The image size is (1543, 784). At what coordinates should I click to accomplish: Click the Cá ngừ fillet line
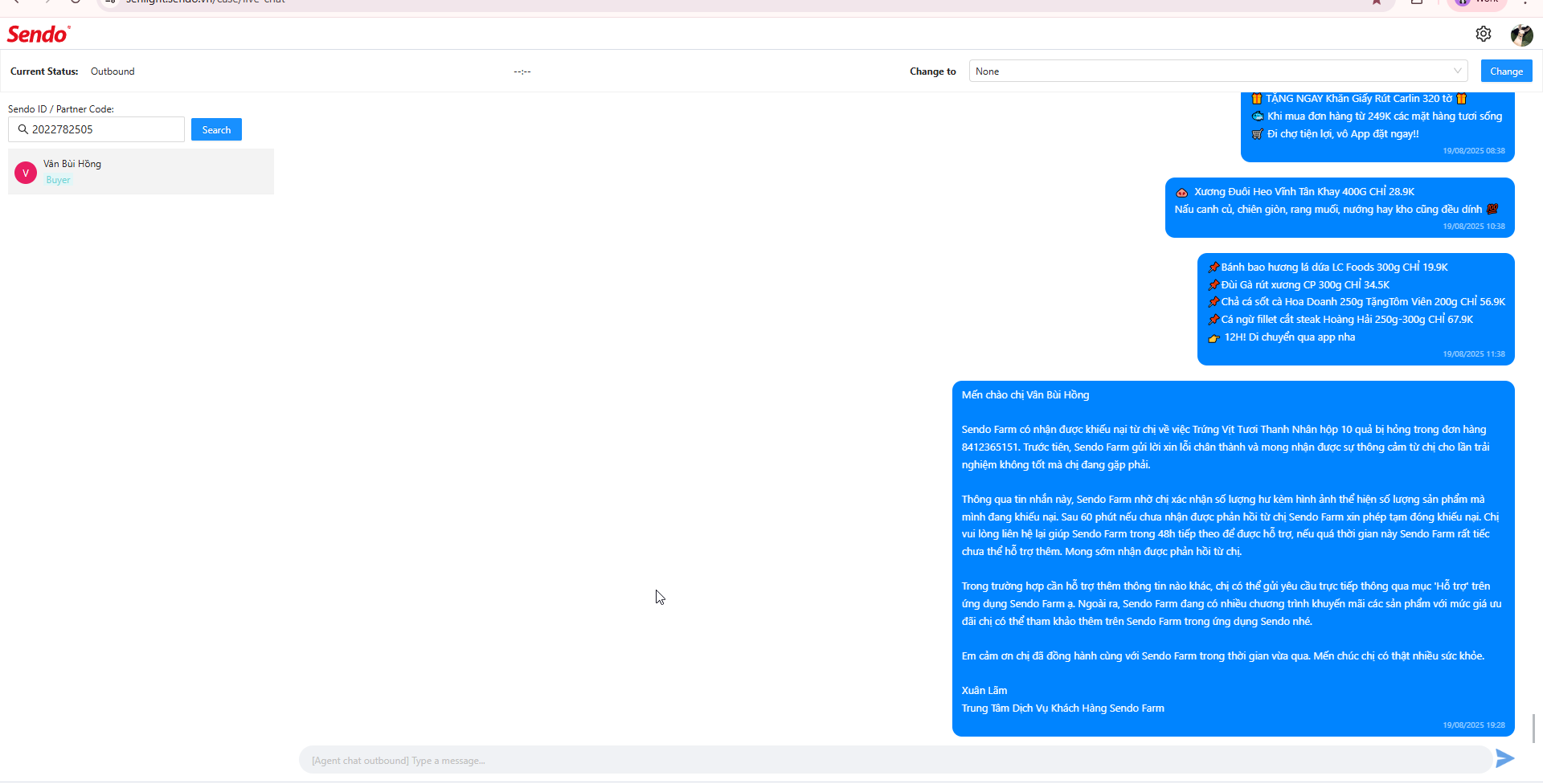pos(1340,320)
